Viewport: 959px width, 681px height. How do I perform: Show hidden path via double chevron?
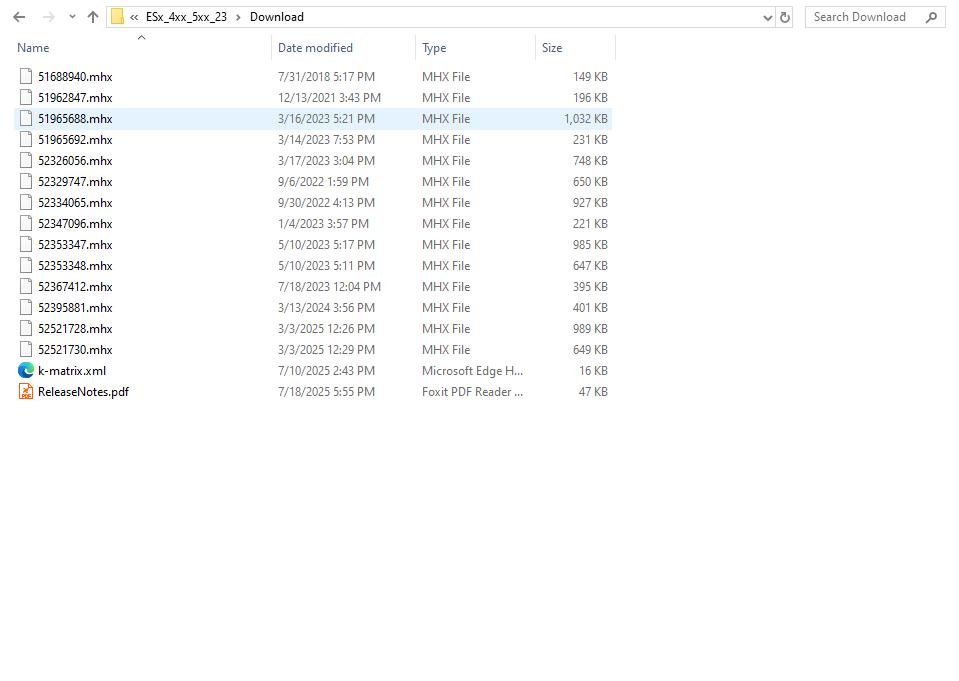tap(134, 17)
